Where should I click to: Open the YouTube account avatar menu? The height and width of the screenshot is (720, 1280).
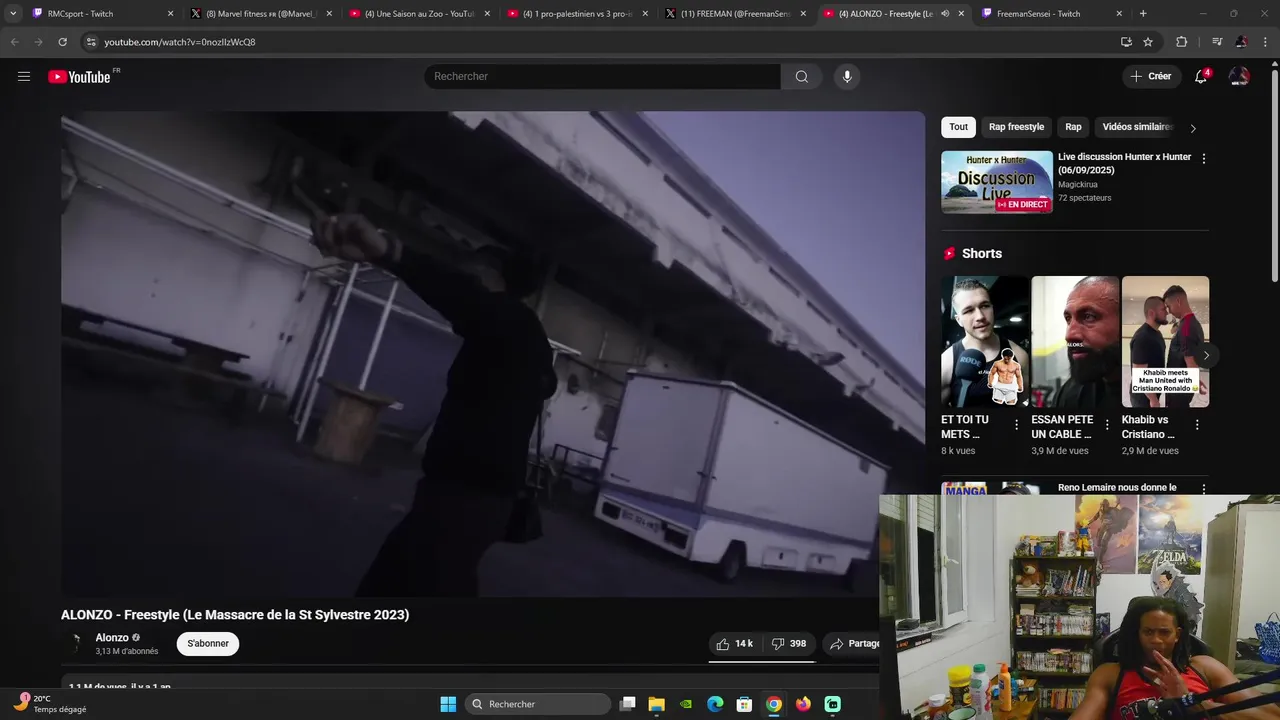(1239, 76)
